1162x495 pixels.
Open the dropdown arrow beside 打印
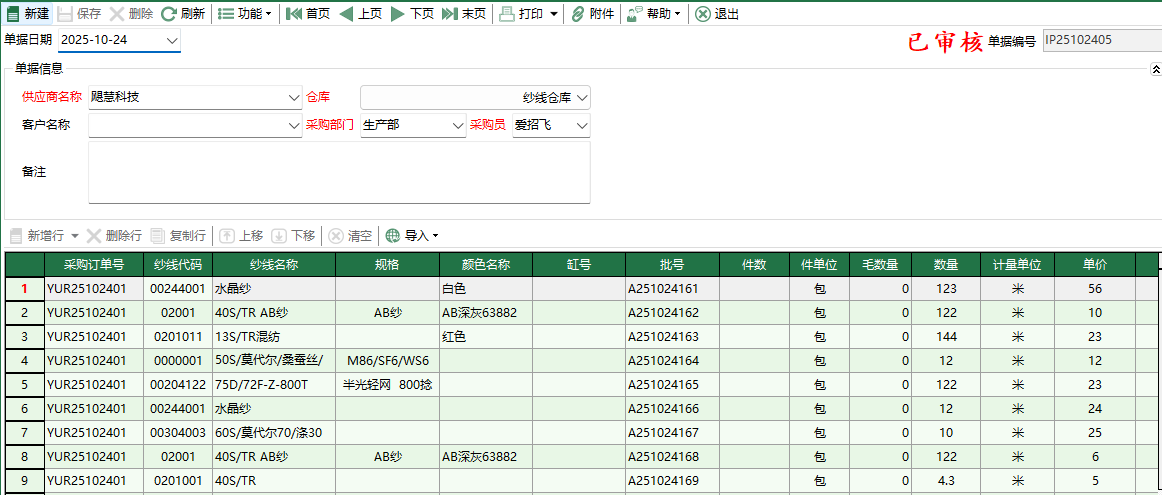[554, 14]
